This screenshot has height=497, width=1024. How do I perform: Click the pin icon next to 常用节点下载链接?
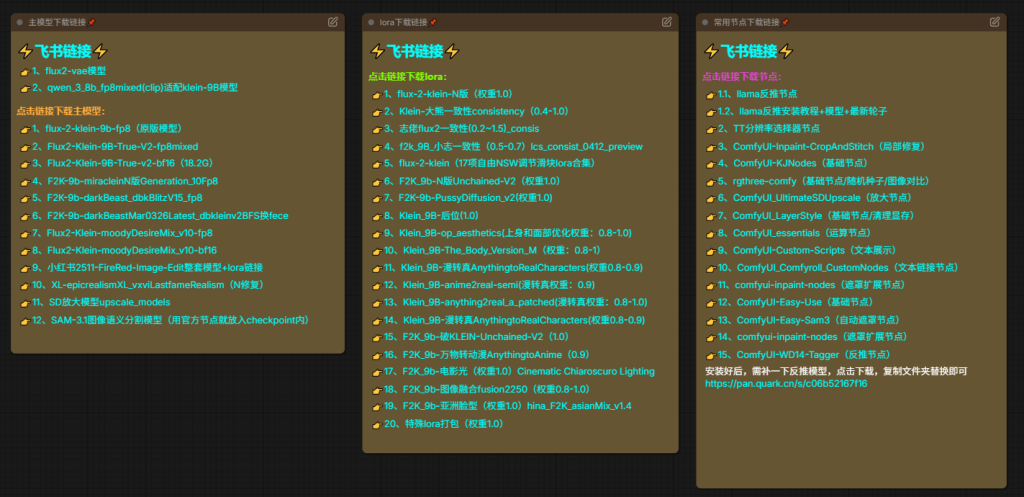(785, 22)
